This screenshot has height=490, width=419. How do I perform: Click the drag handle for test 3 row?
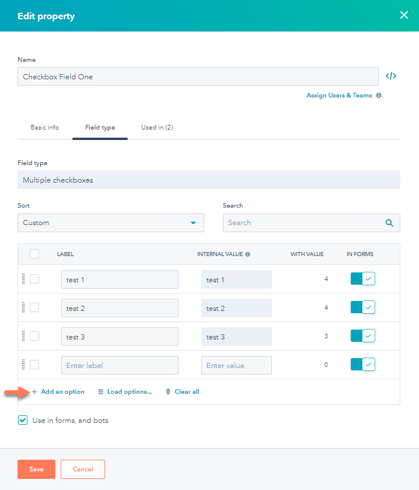tap(23, 336)
